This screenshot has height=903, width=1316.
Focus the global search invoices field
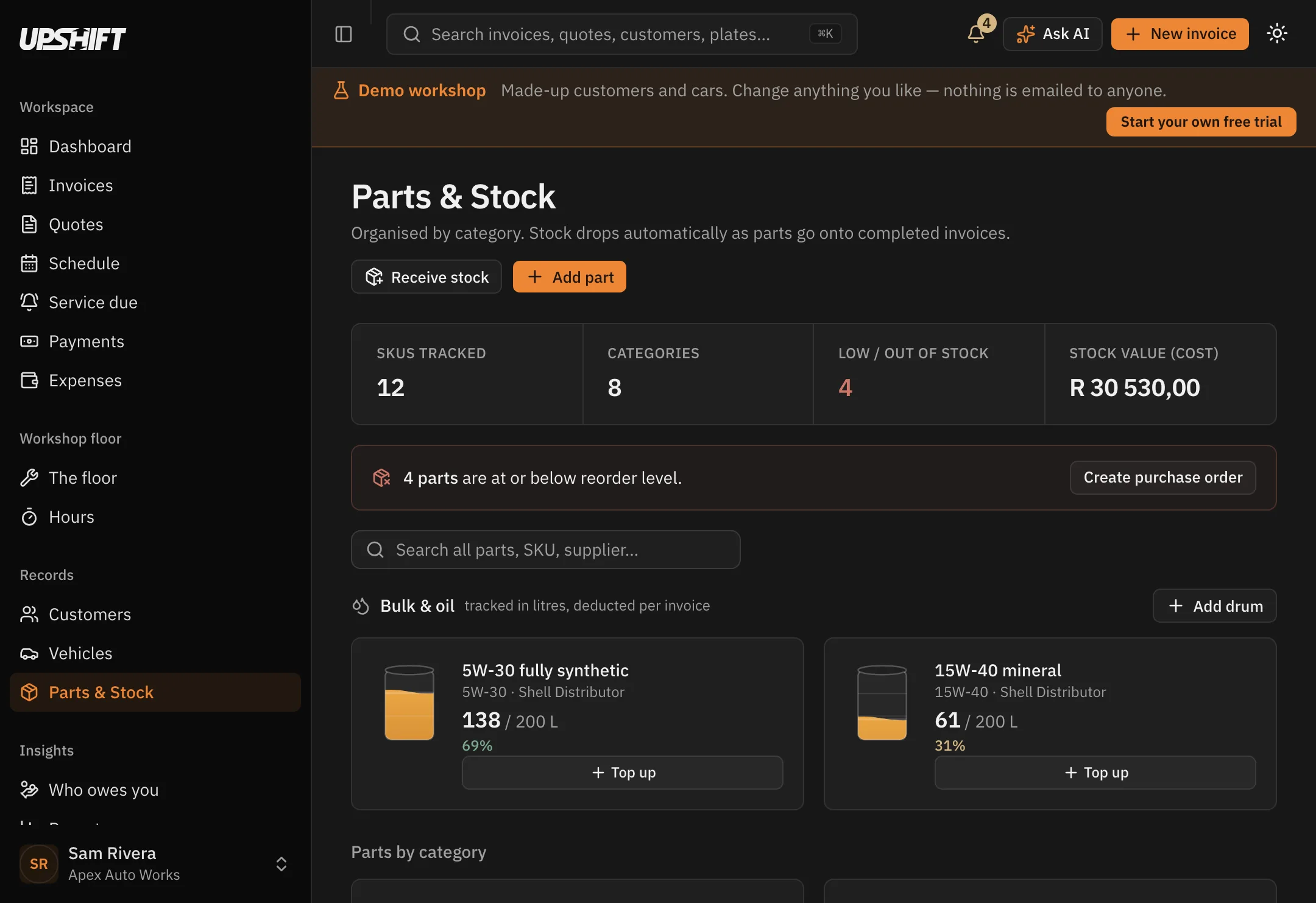coord(622,34)
